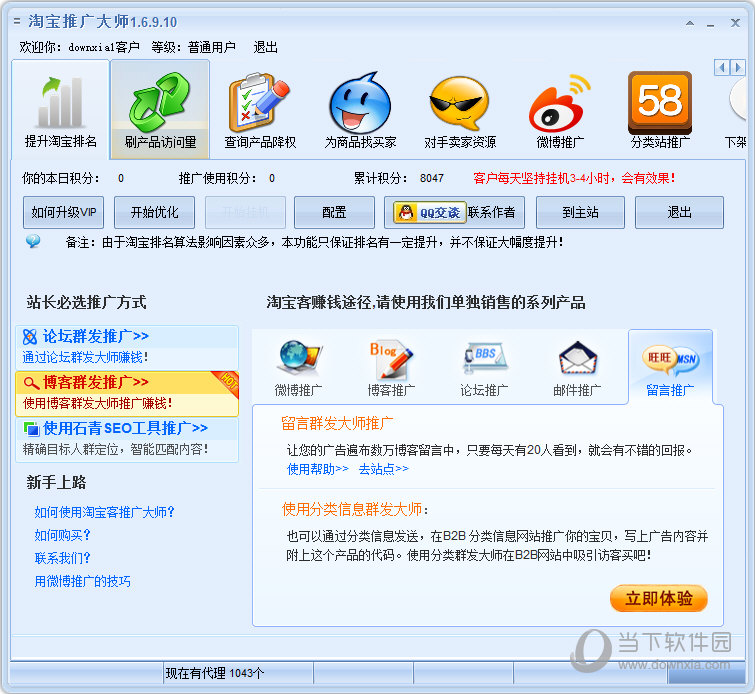This screenshot has height=694, width=755.
Task: Click the 退出 button in button row
Action: 679,212
